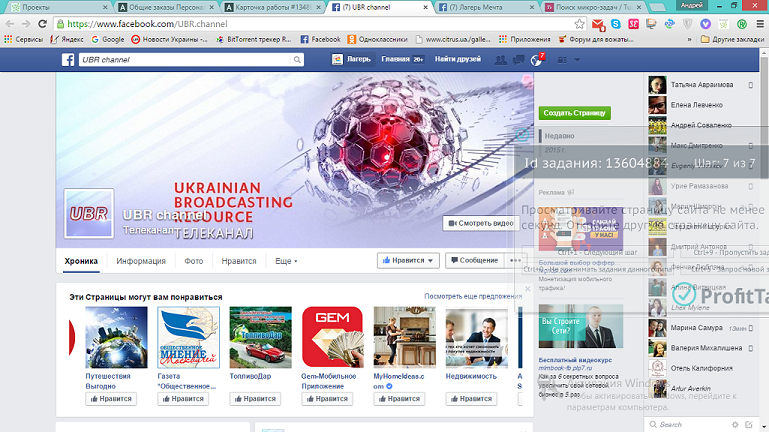Viewport: 769px width, 432px height.
Task: Open chat with Валерия Михалищена
Action: 700,348
